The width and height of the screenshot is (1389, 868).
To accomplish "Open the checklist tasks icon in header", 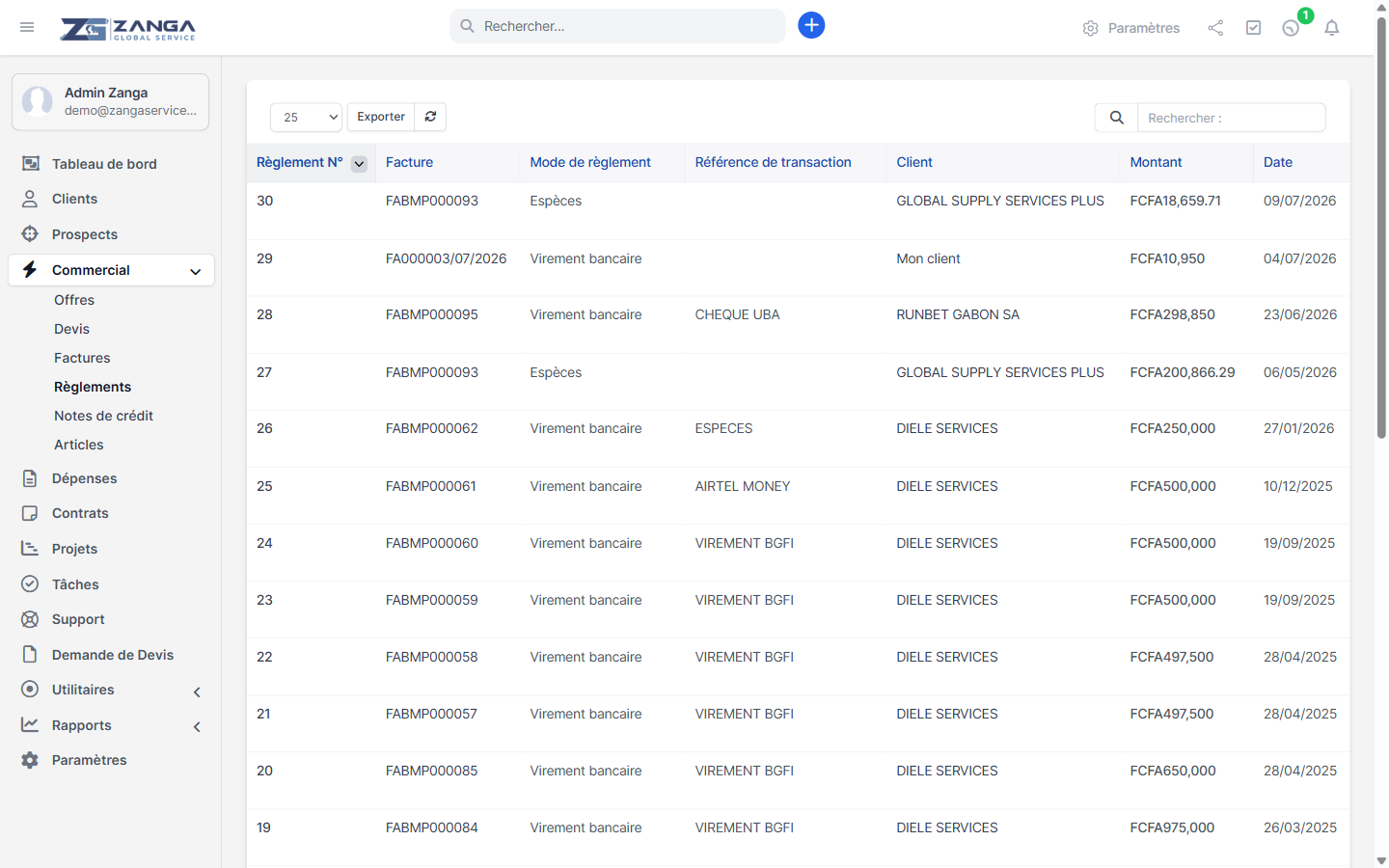I will [x=1253, y=28].
